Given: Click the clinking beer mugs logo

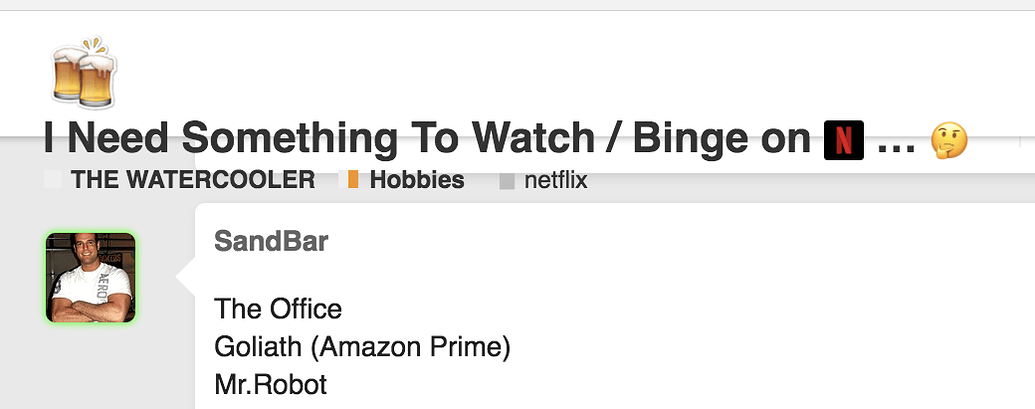Looking at the screenshot, I should 84,72.
